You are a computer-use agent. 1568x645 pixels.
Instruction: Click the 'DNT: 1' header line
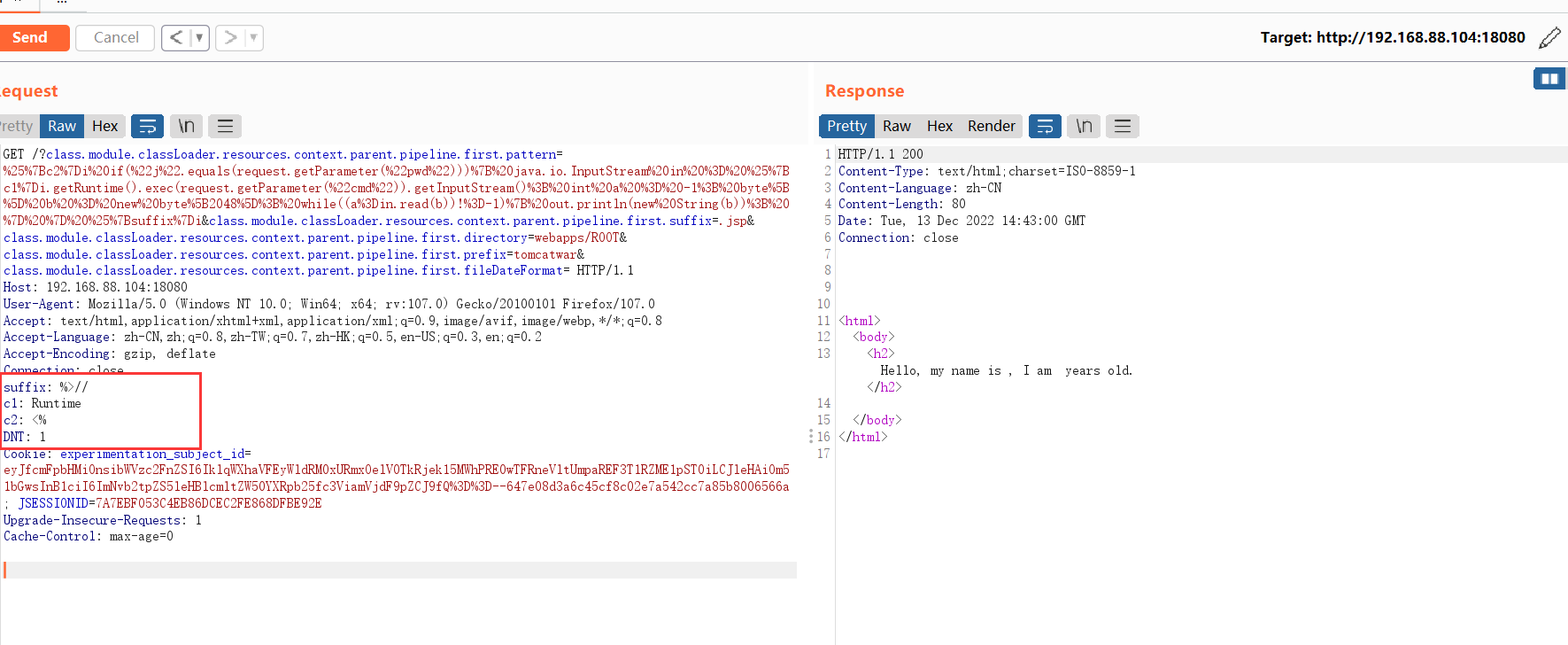coord(25,437)
